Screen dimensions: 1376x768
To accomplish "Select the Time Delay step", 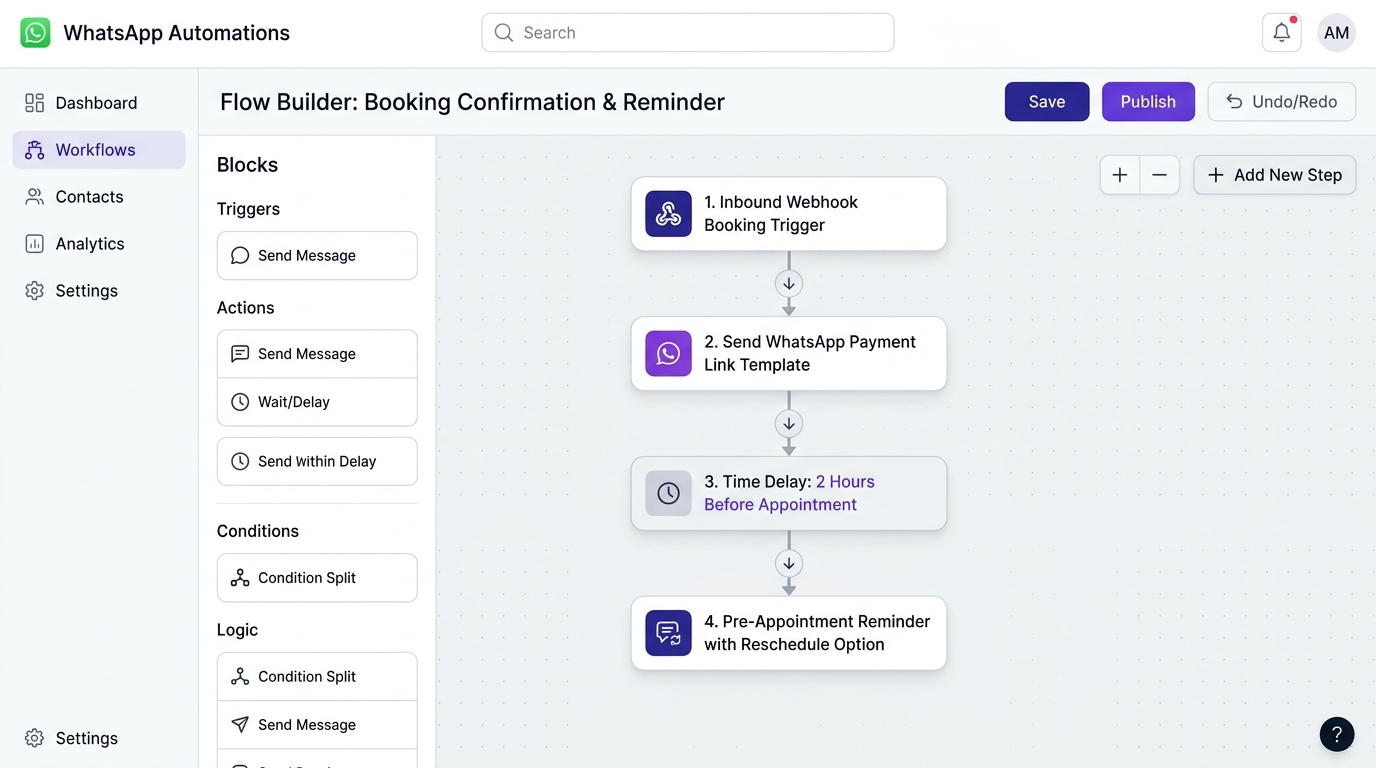I will click(789, 494).
